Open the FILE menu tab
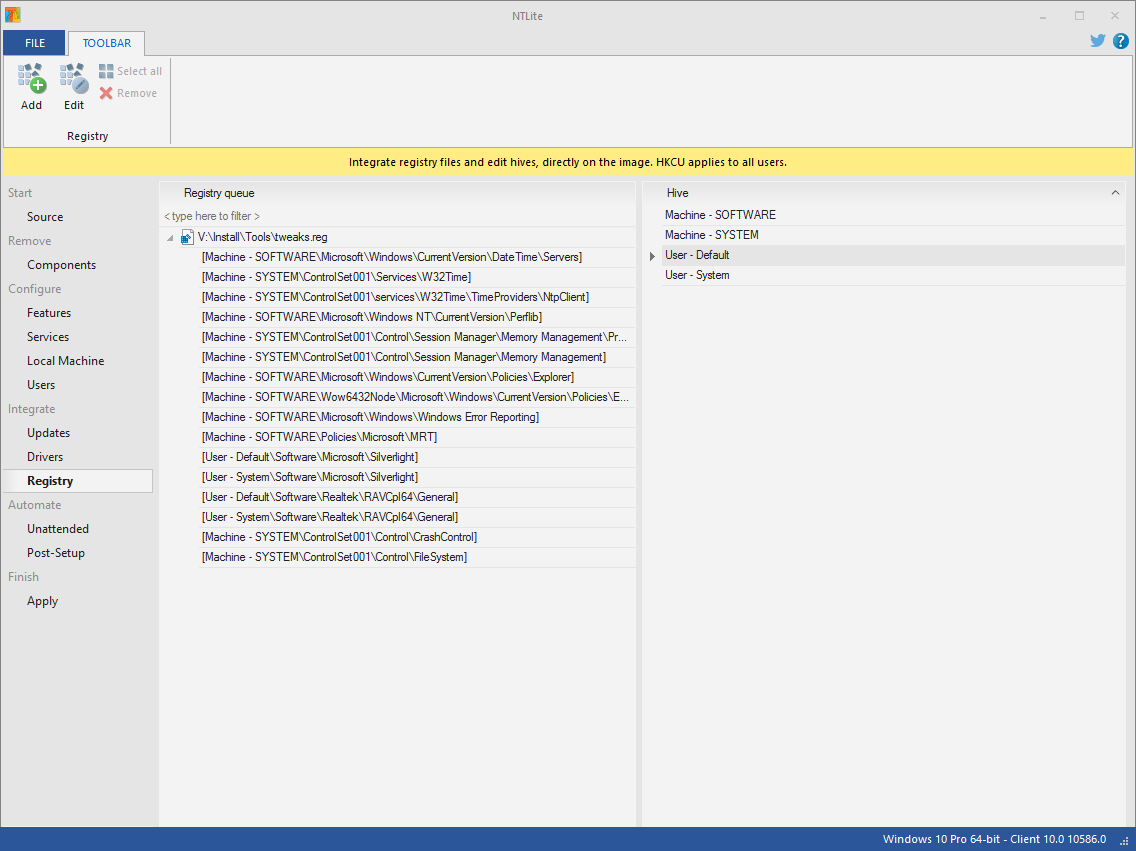Image resolution: width=1136 pixels, height=851 pixels. 35,43
